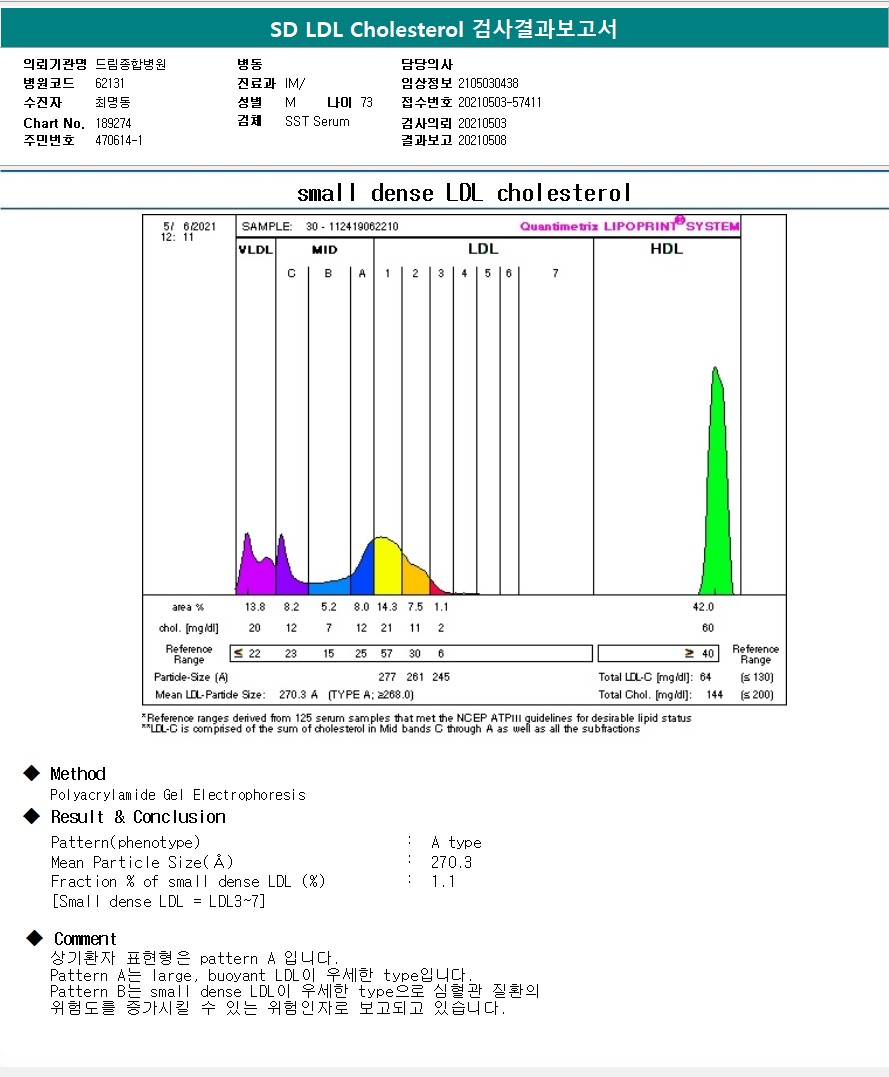
Task: Click the Total LDL-C value 64
Action: (705, 677)
